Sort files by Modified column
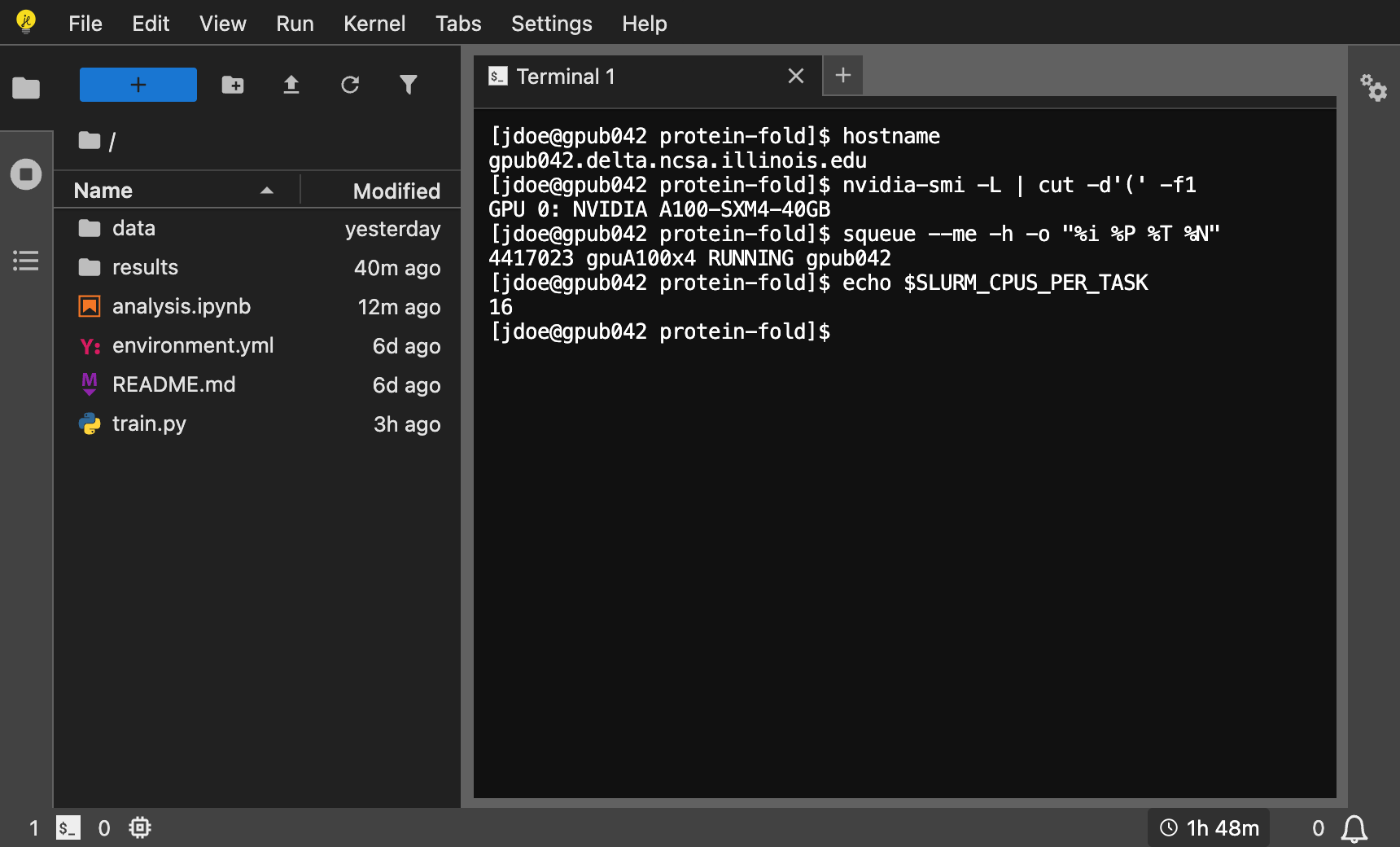This screenshot has width=1400, height=847. pos(382,191)
